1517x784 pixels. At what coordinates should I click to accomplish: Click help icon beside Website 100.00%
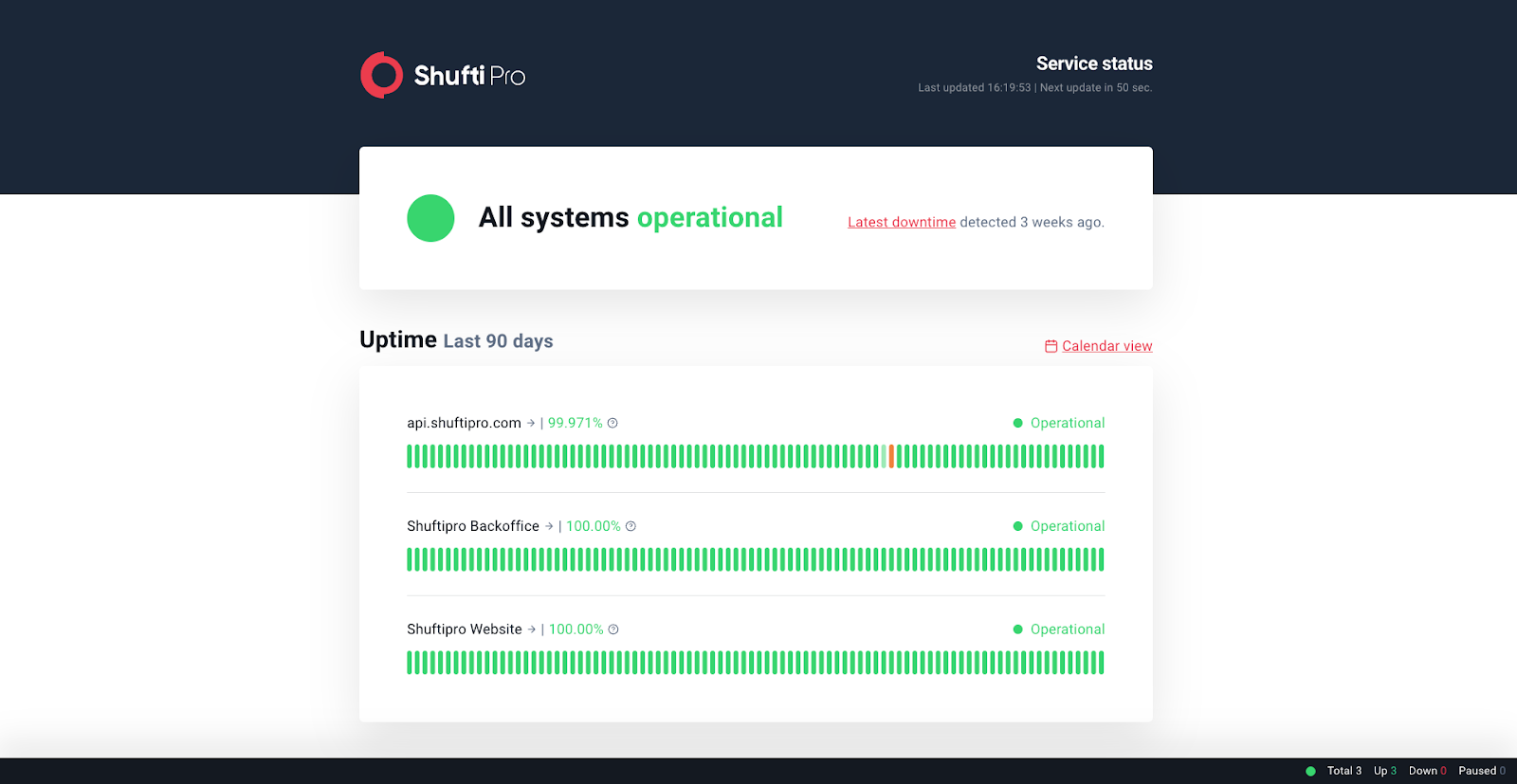point(613,629)
